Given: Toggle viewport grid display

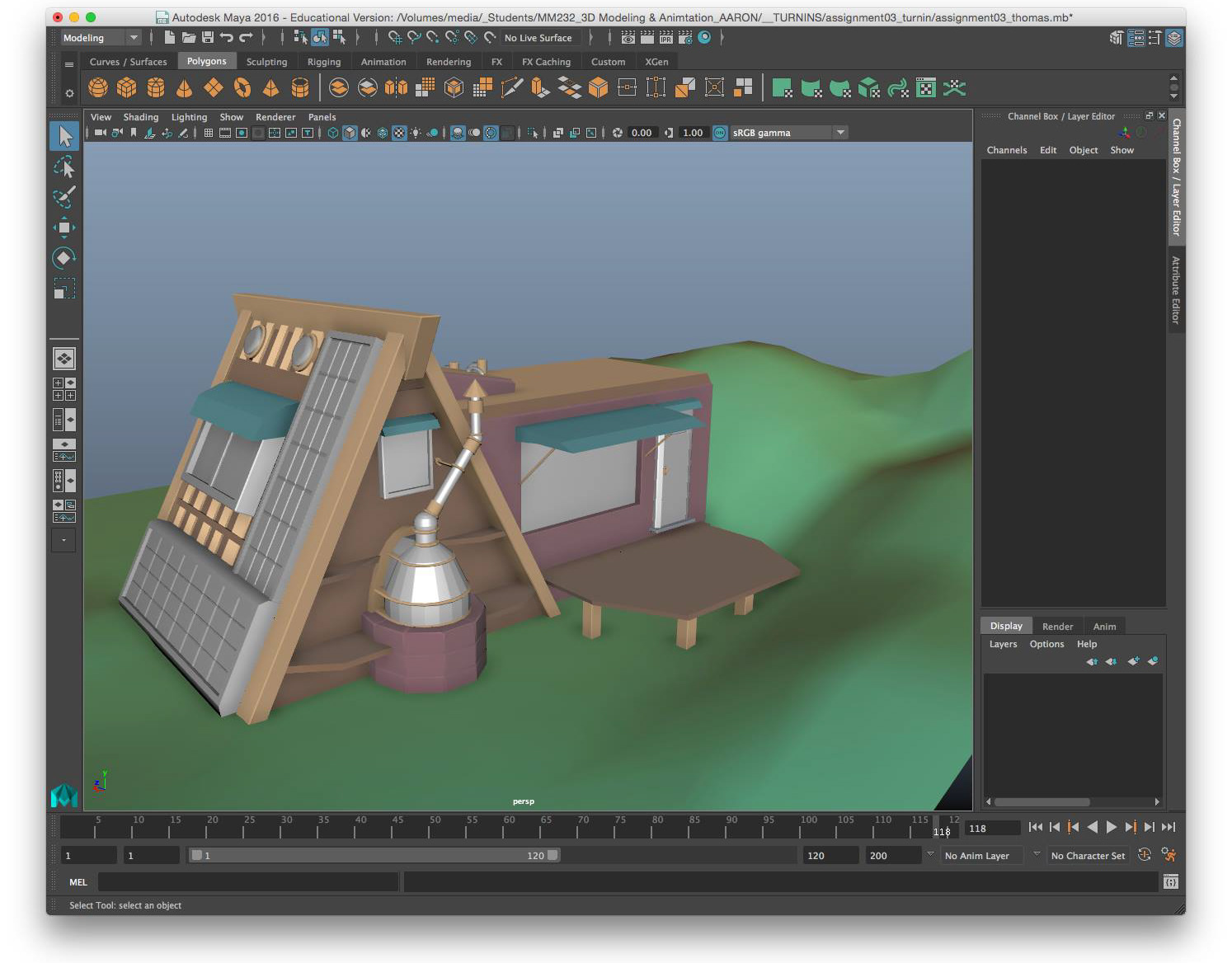Looking at the screenshot, I should point(209,133).
